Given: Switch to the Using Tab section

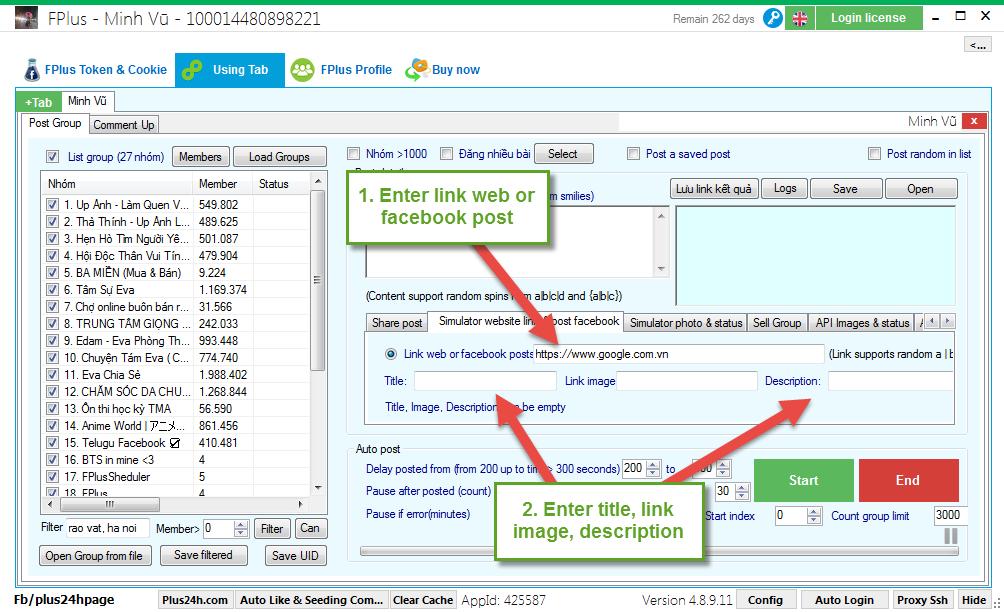Looking at the screenshot, I should [230, 70].
